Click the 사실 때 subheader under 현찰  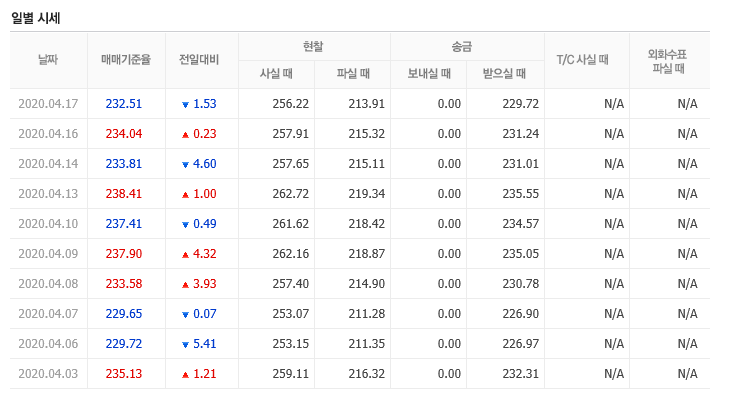tap(276, 74)
